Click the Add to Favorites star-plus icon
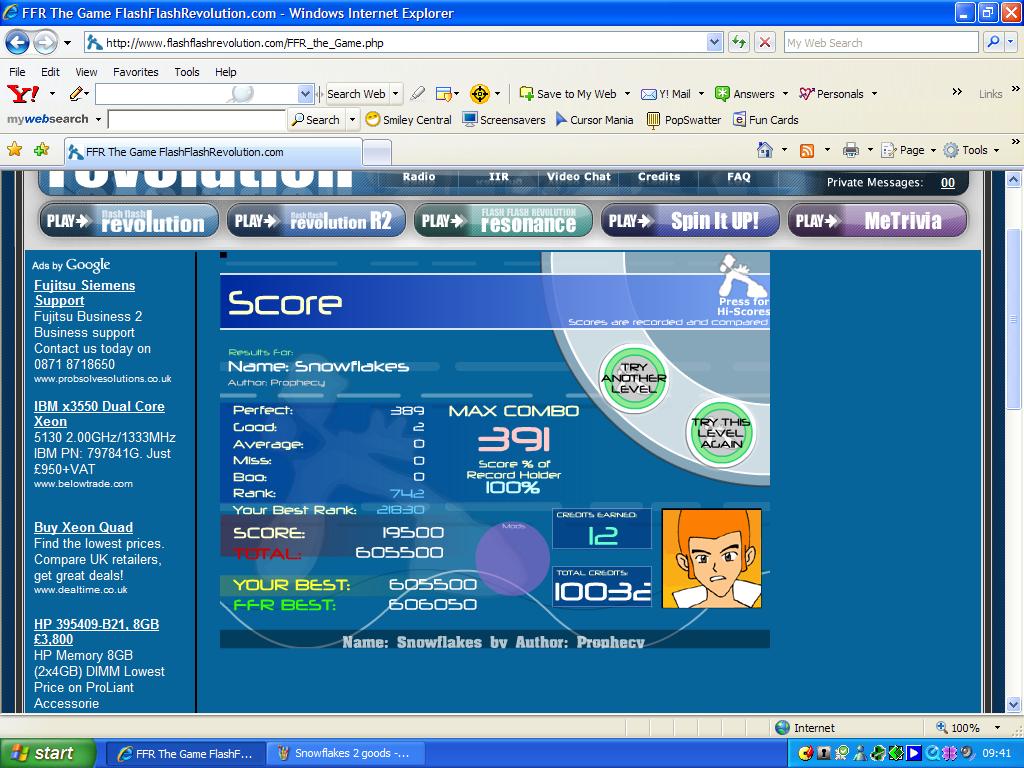This screenshot has height=768, width=1024. [x=41, y=150]
